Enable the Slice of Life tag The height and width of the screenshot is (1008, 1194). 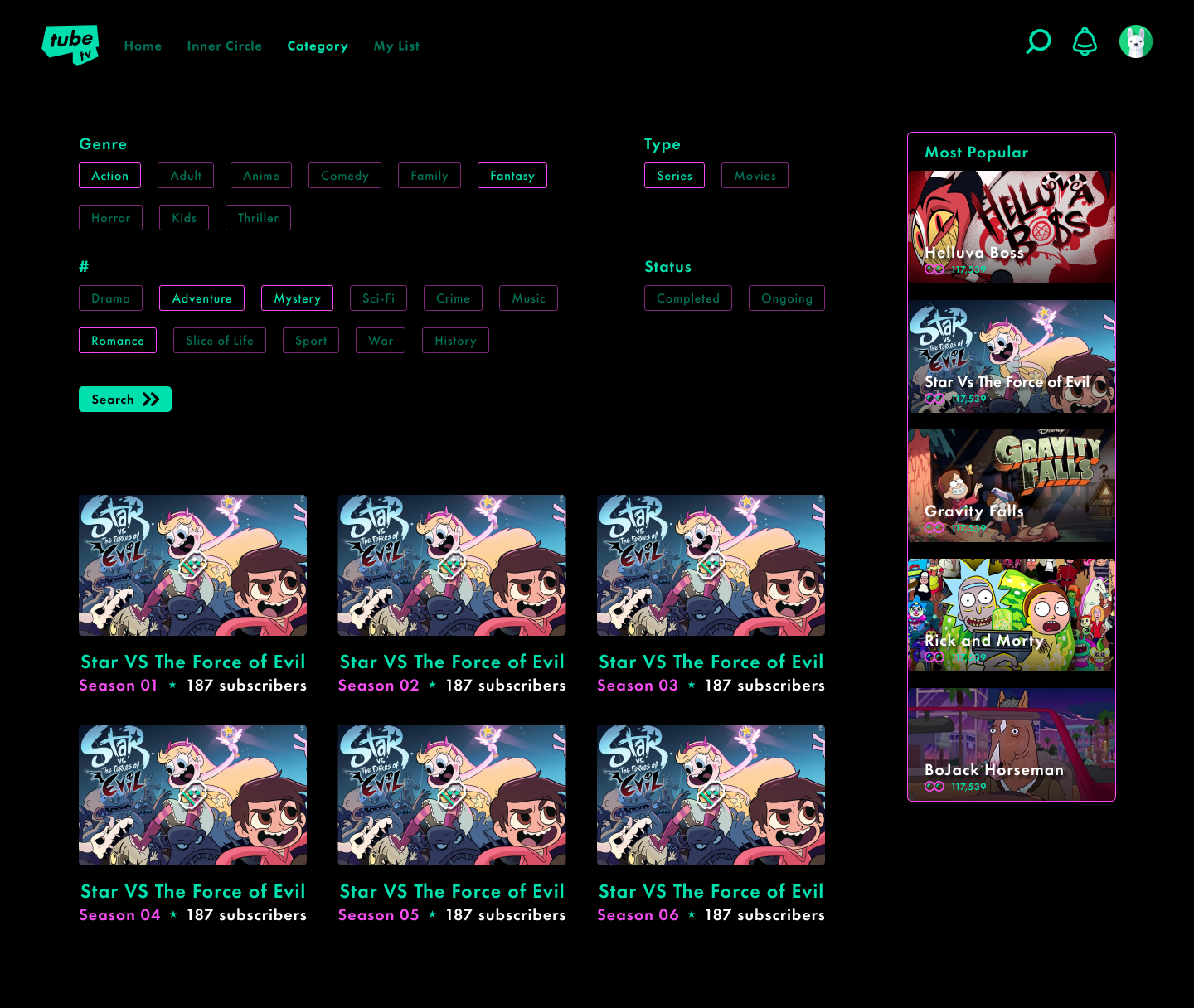(x=220, y=341)
